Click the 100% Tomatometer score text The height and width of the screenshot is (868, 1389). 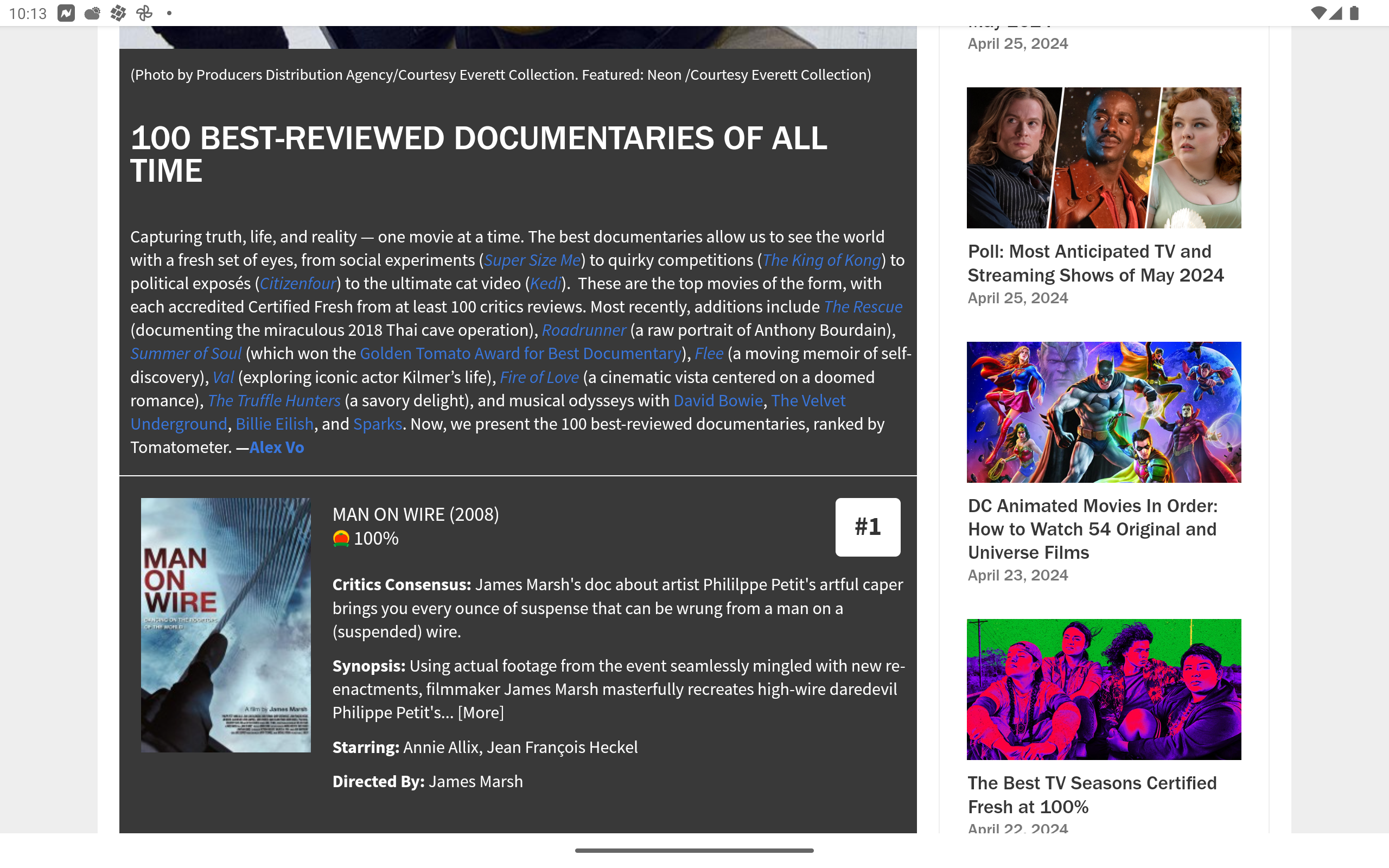pyautogui.click(x=377, y=539)
